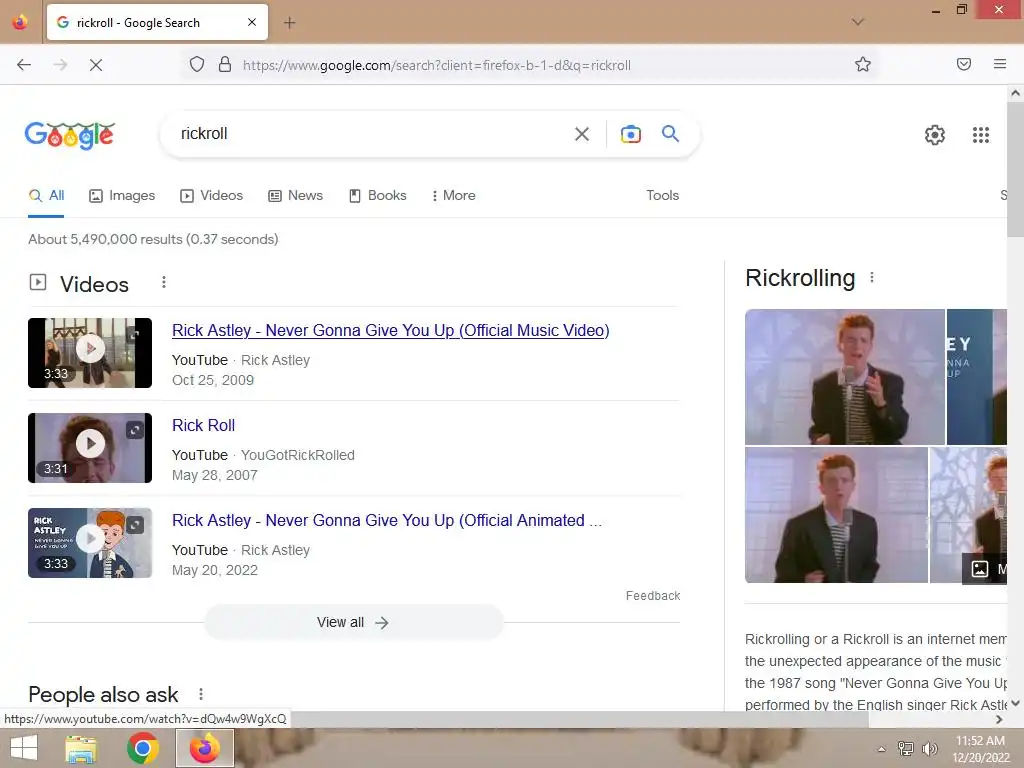
Task: Open Firefox application menu hamburger
Action: [x=999, y=64]
